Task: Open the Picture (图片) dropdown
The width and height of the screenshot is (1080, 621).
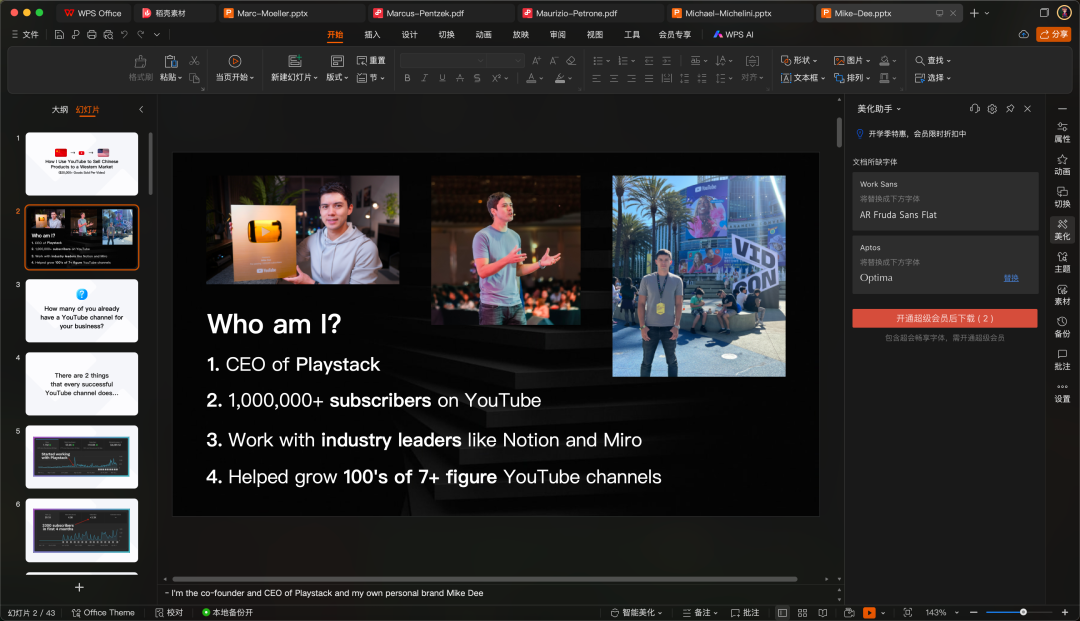Action: [x=852, y=61]
